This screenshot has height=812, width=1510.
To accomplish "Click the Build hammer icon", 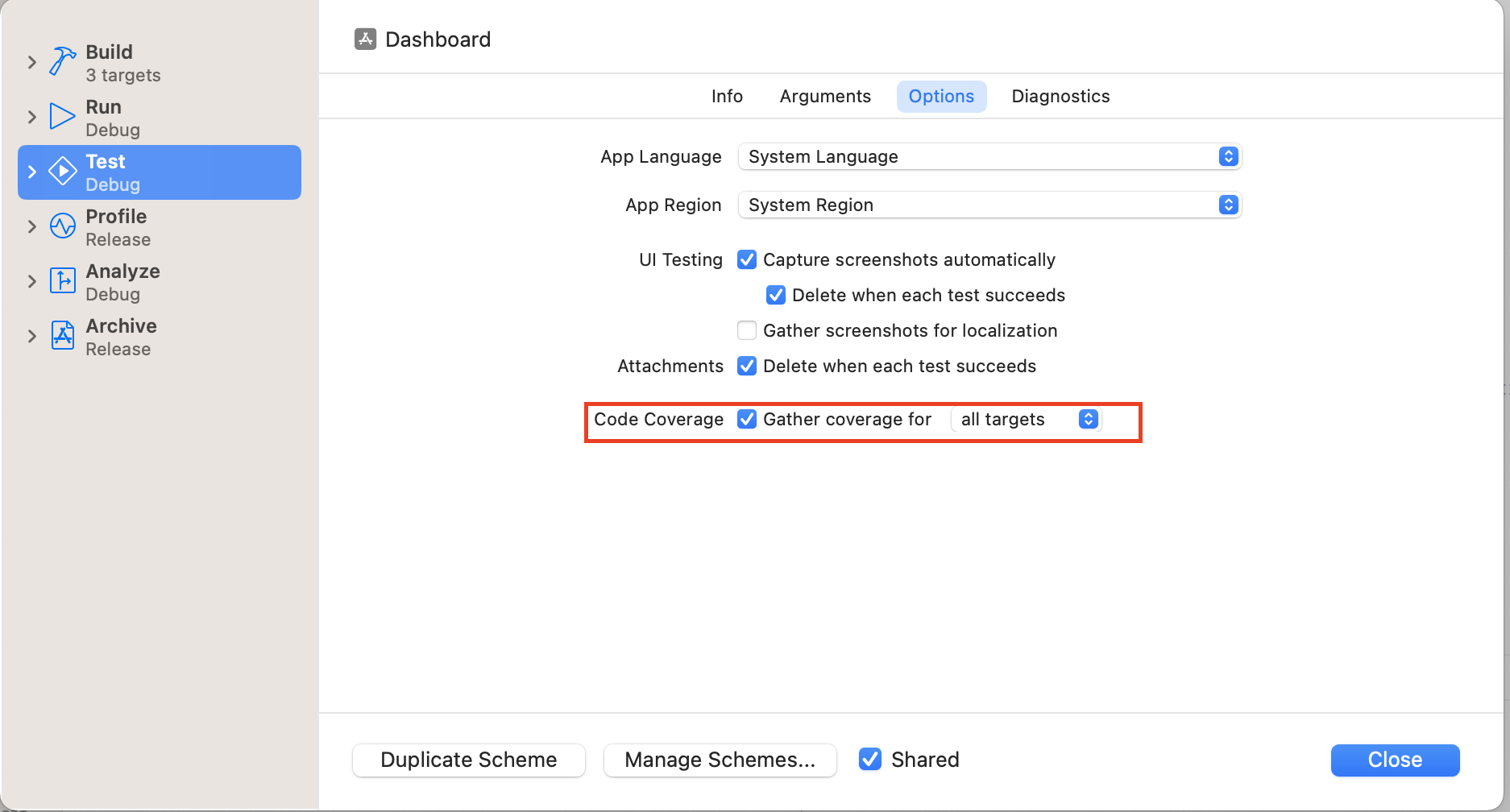I will [x=62, y=61].
